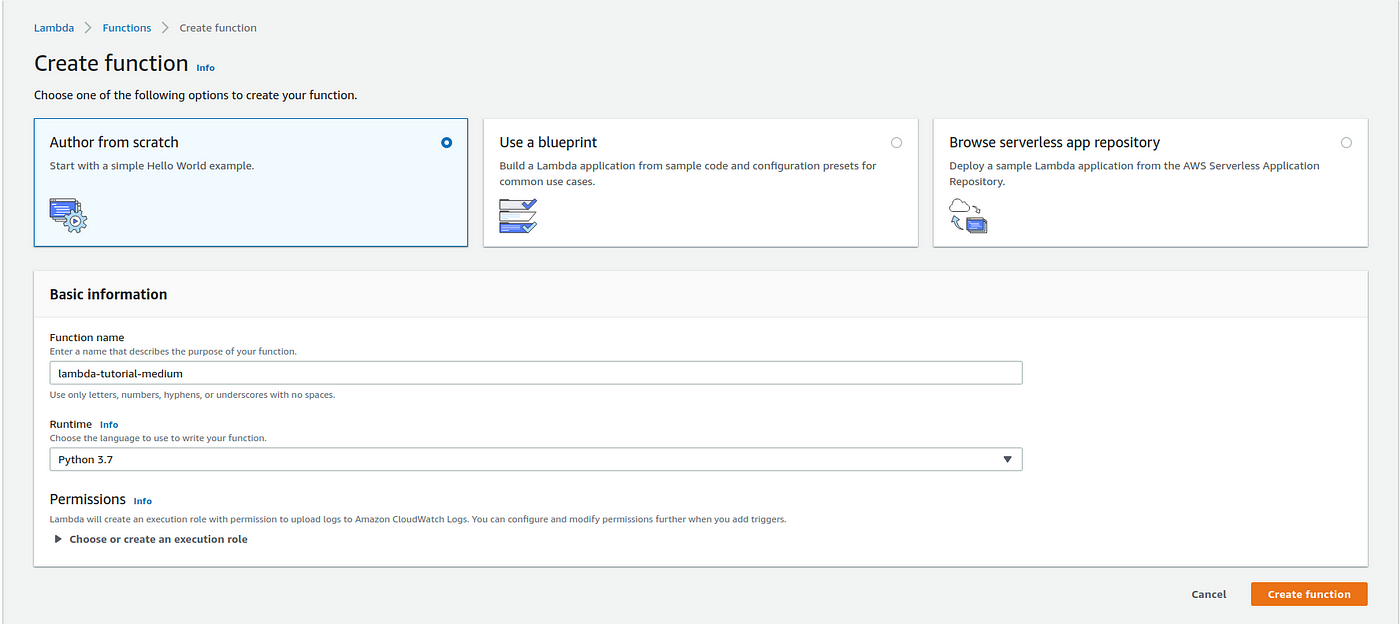The height and width of the screenshot is (624, 1400).
Task: Go to the Lambda breadcrumb link
Action: [x=54, y=28]
